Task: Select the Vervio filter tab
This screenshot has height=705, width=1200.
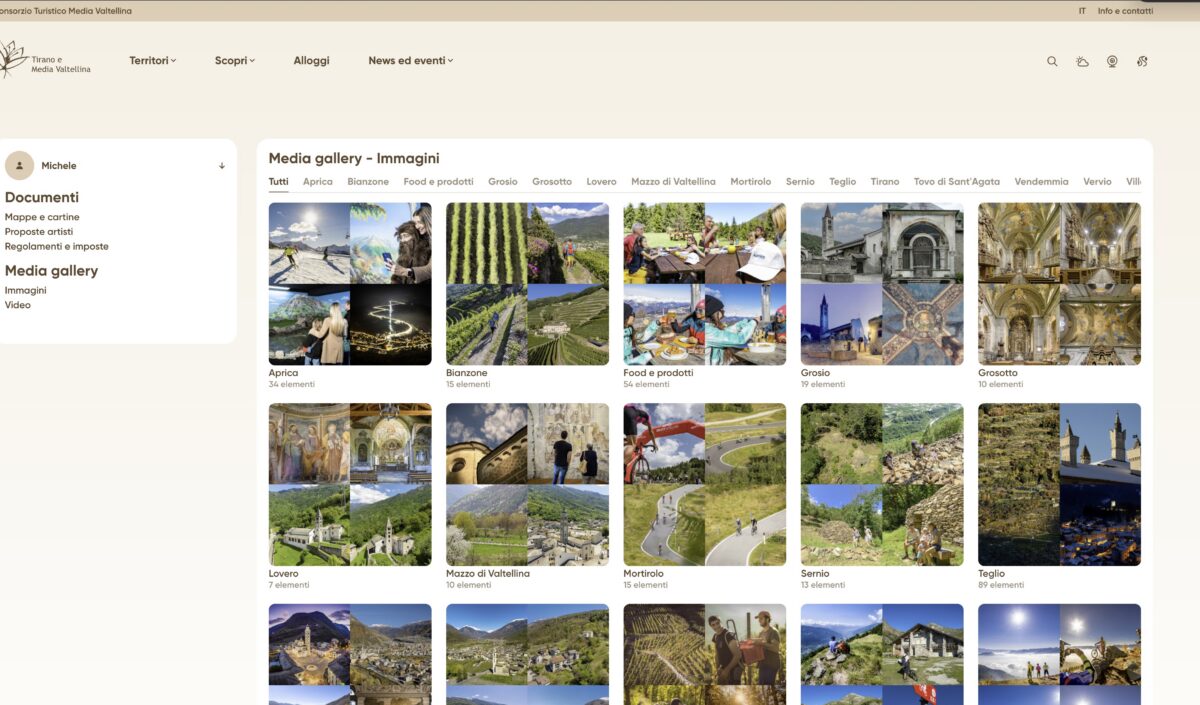Action: point(1097,182)
